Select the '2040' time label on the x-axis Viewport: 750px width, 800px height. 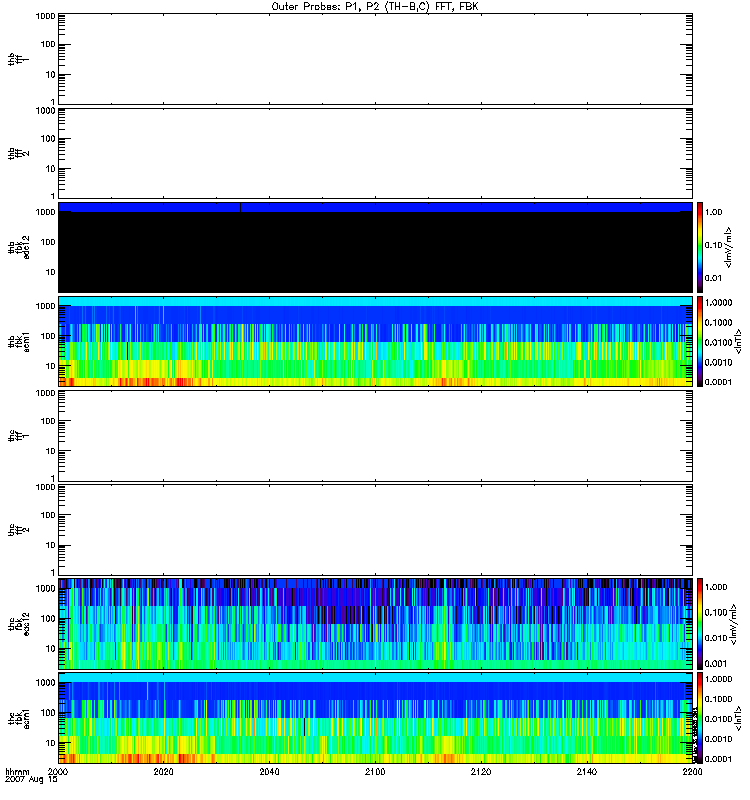click(x=269, y=771)
